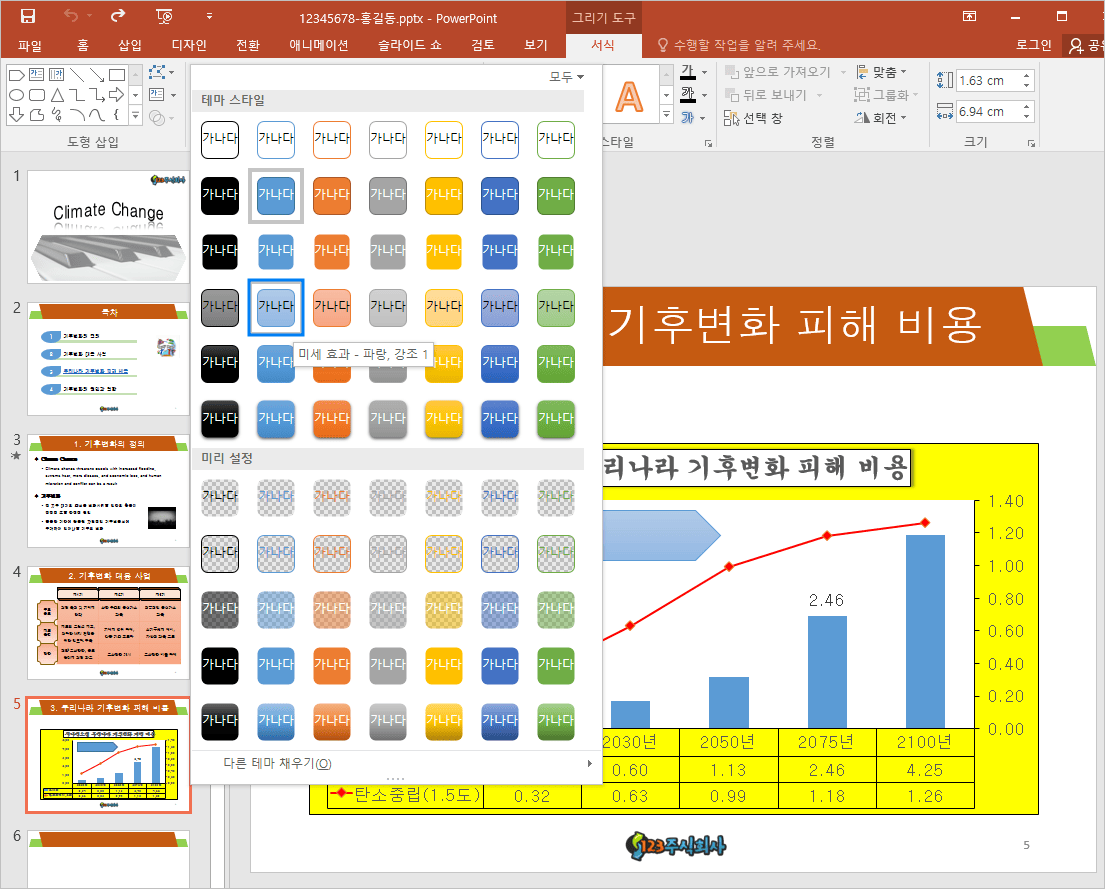Open Customize Quick Access Toolbar arrow

209,16
